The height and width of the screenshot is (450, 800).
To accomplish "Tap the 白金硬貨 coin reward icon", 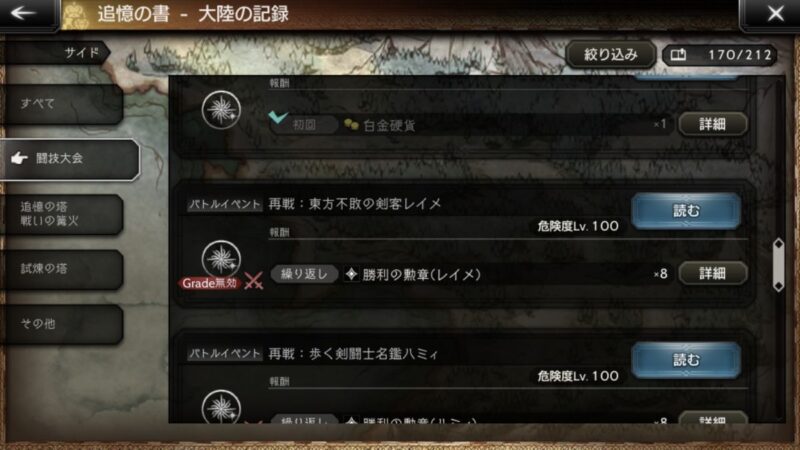I will pyautogui.click(x=351, y=124).
